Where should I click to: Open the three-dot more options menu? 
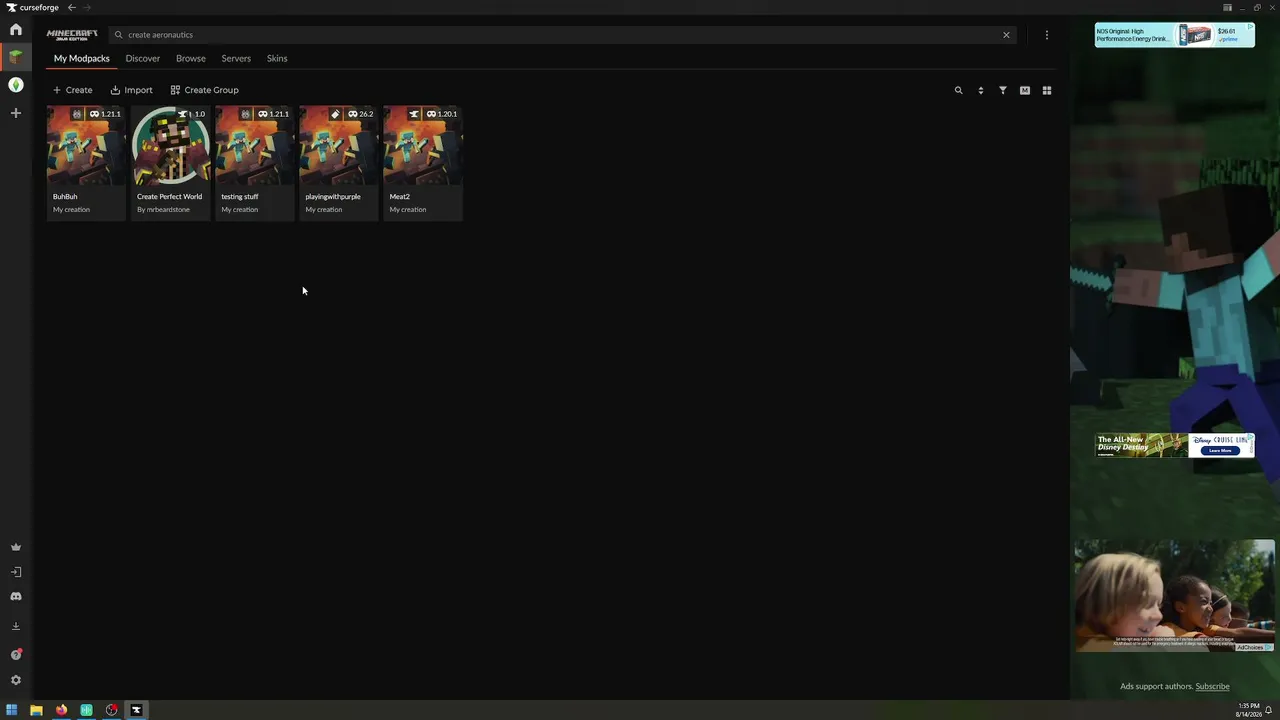[x=1047, y=35]
